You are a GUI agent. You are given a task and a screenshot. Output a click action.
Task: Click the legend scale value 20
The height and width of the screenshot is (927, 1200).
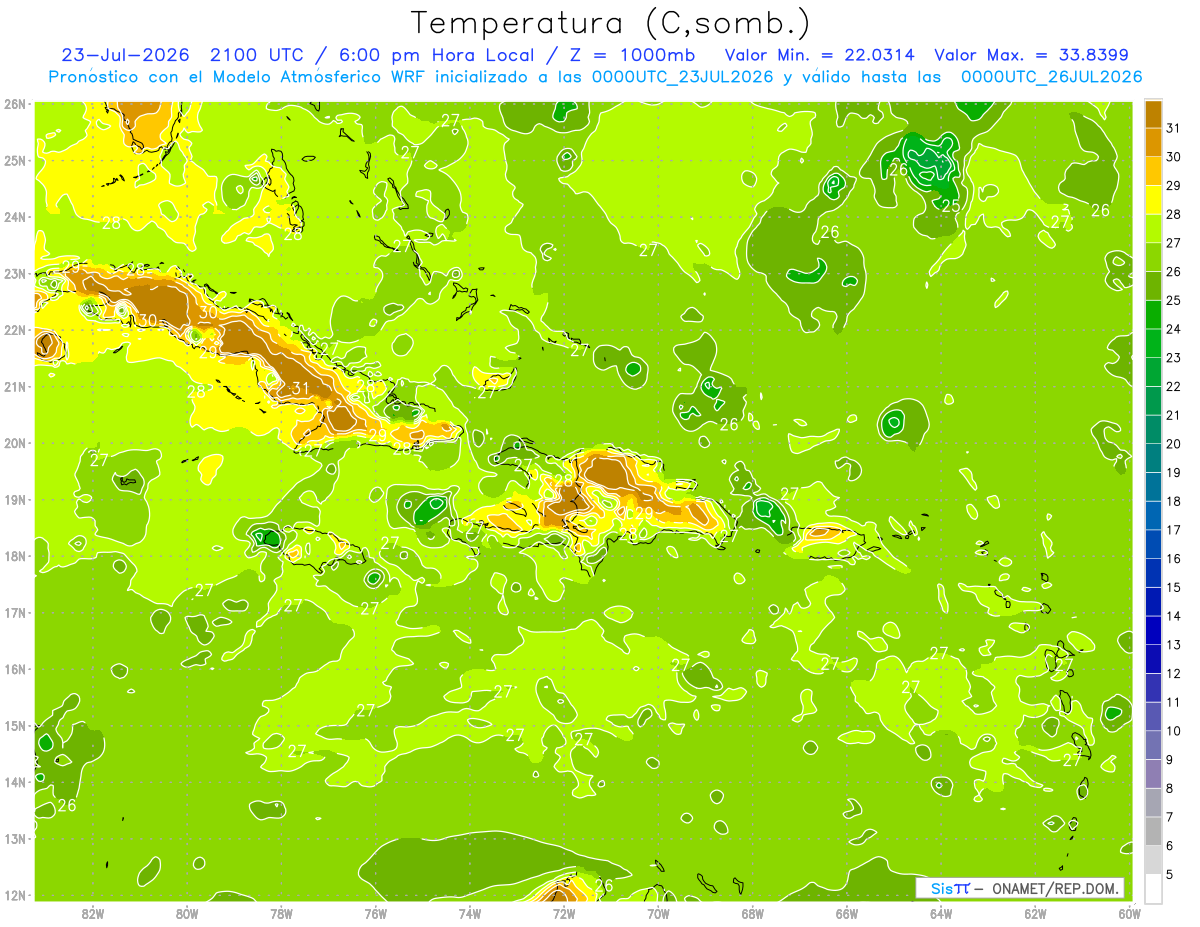coord(1174,444)
